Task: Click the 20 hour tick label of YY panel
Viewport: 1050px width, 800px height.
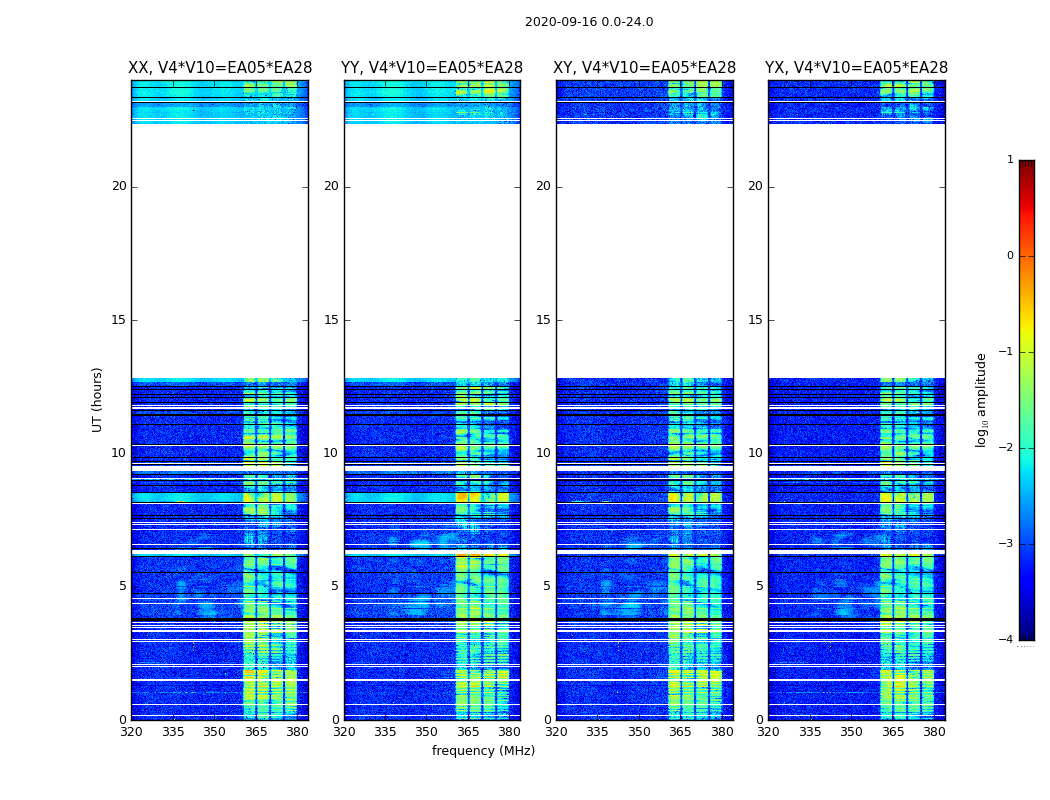Action: point(331,186)
